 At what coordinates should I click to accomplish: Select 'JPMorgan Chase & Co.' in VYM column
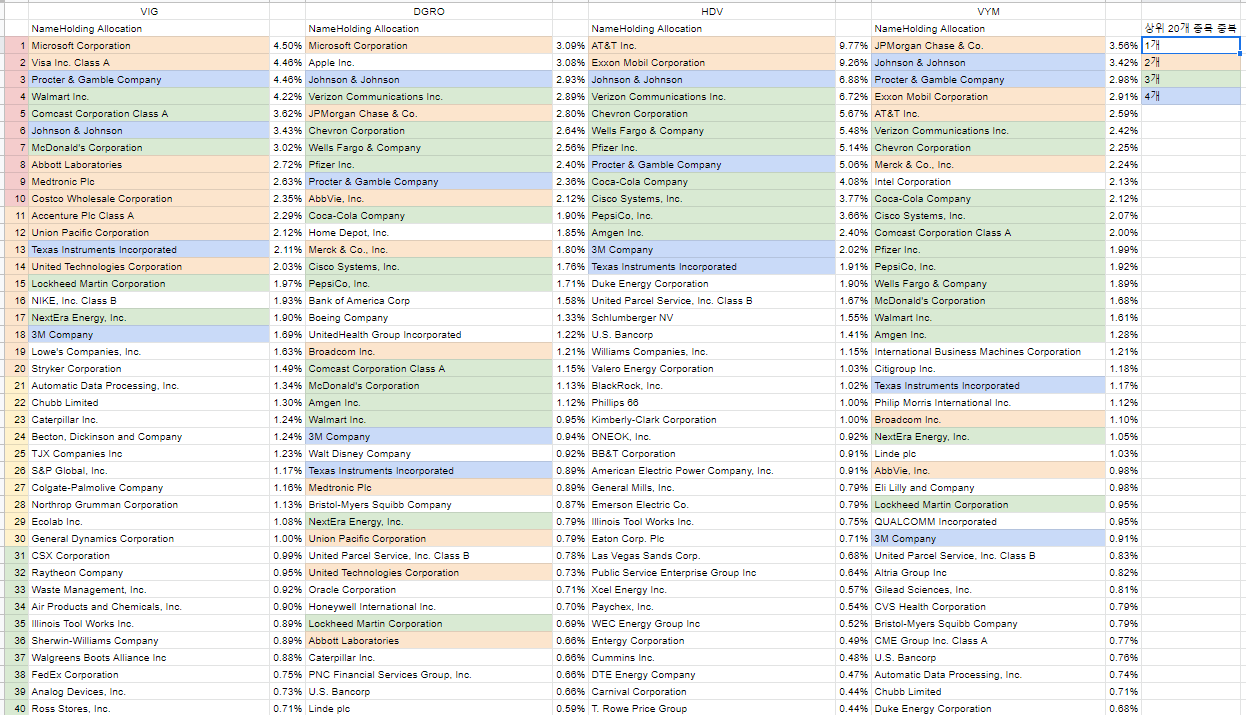pos(989,45)
